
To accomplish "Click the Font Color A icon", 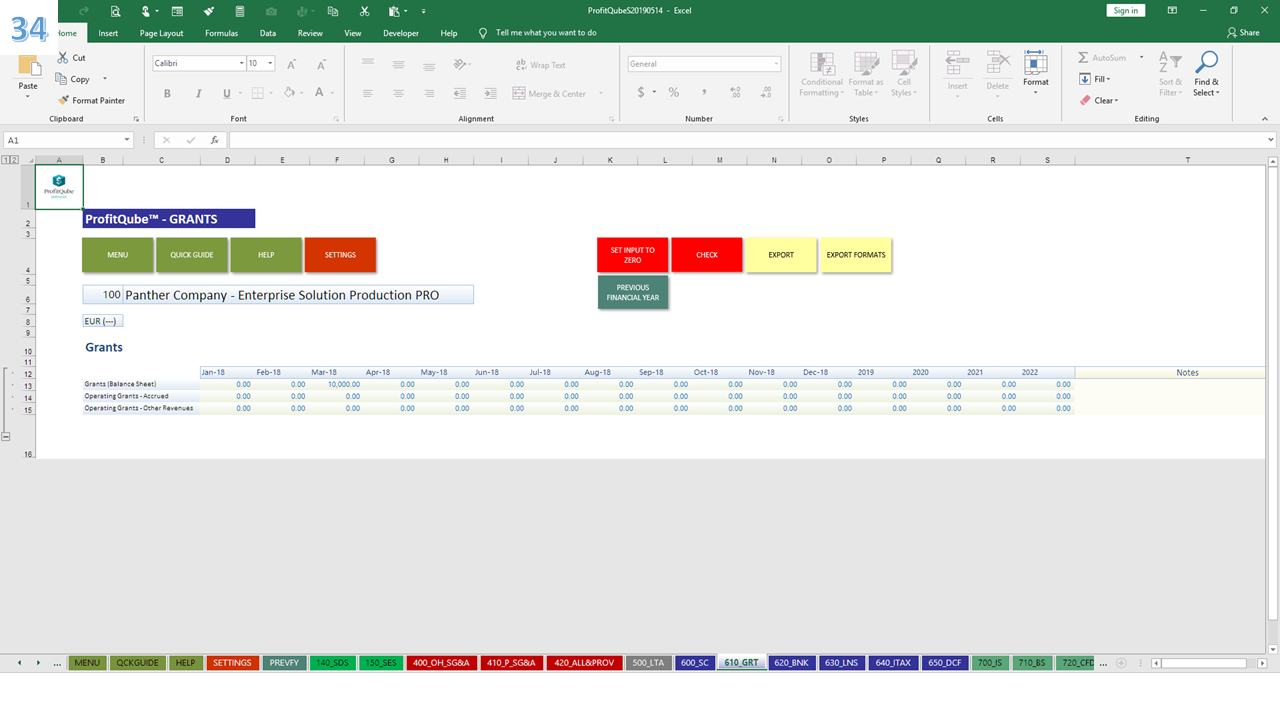I will coord(319,93).
